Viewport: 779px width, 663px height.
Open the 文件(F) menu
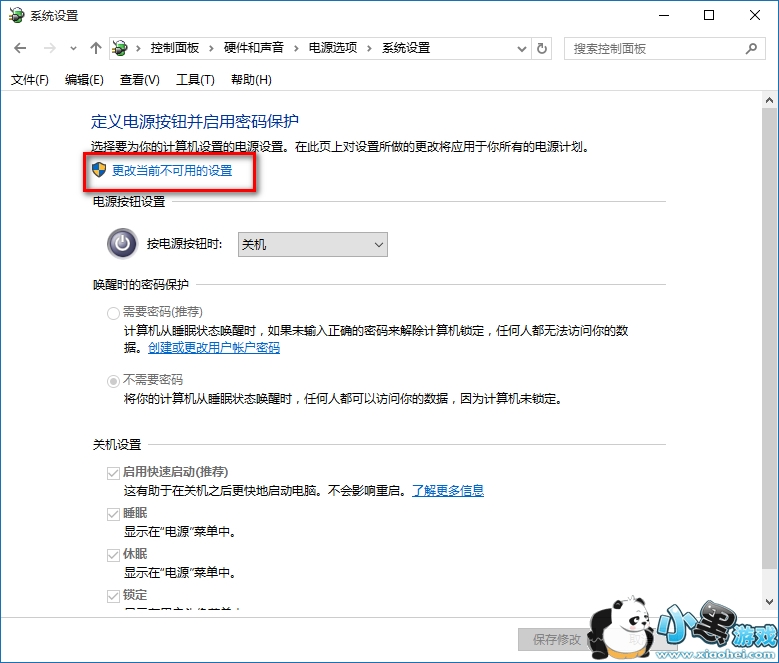point(30,79)
